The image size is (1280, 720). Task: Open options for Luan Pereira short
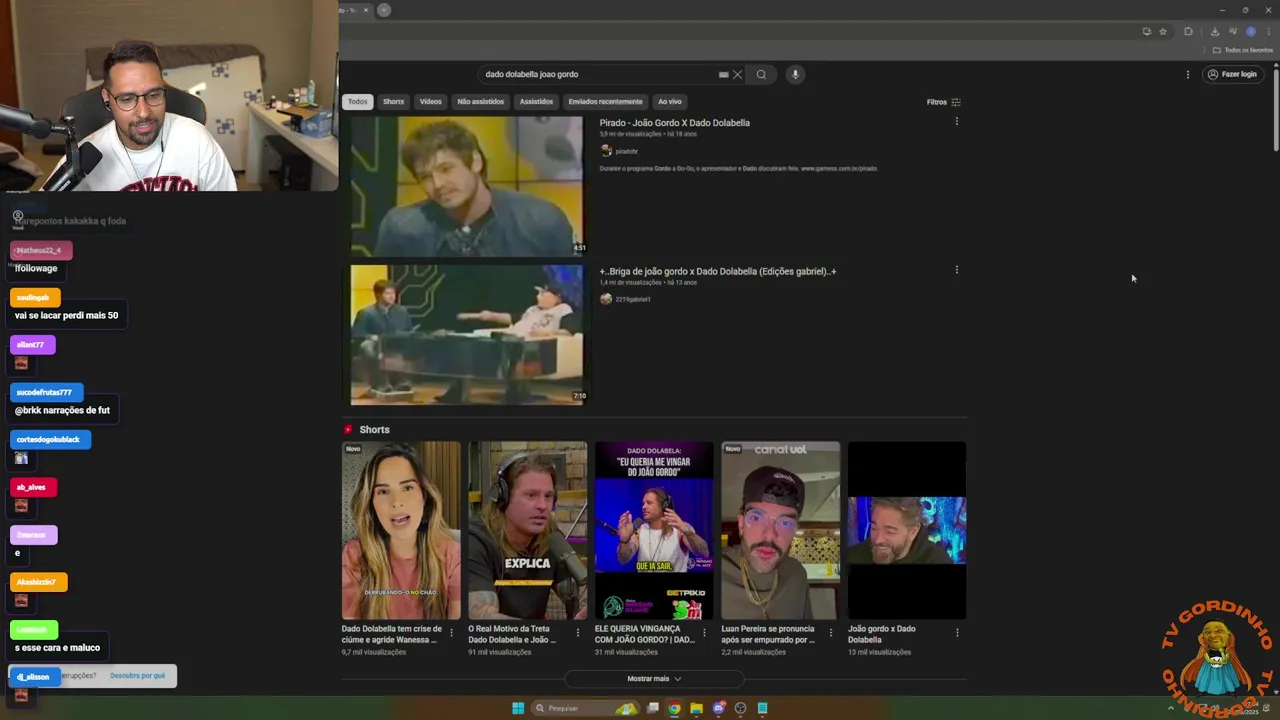830,633
